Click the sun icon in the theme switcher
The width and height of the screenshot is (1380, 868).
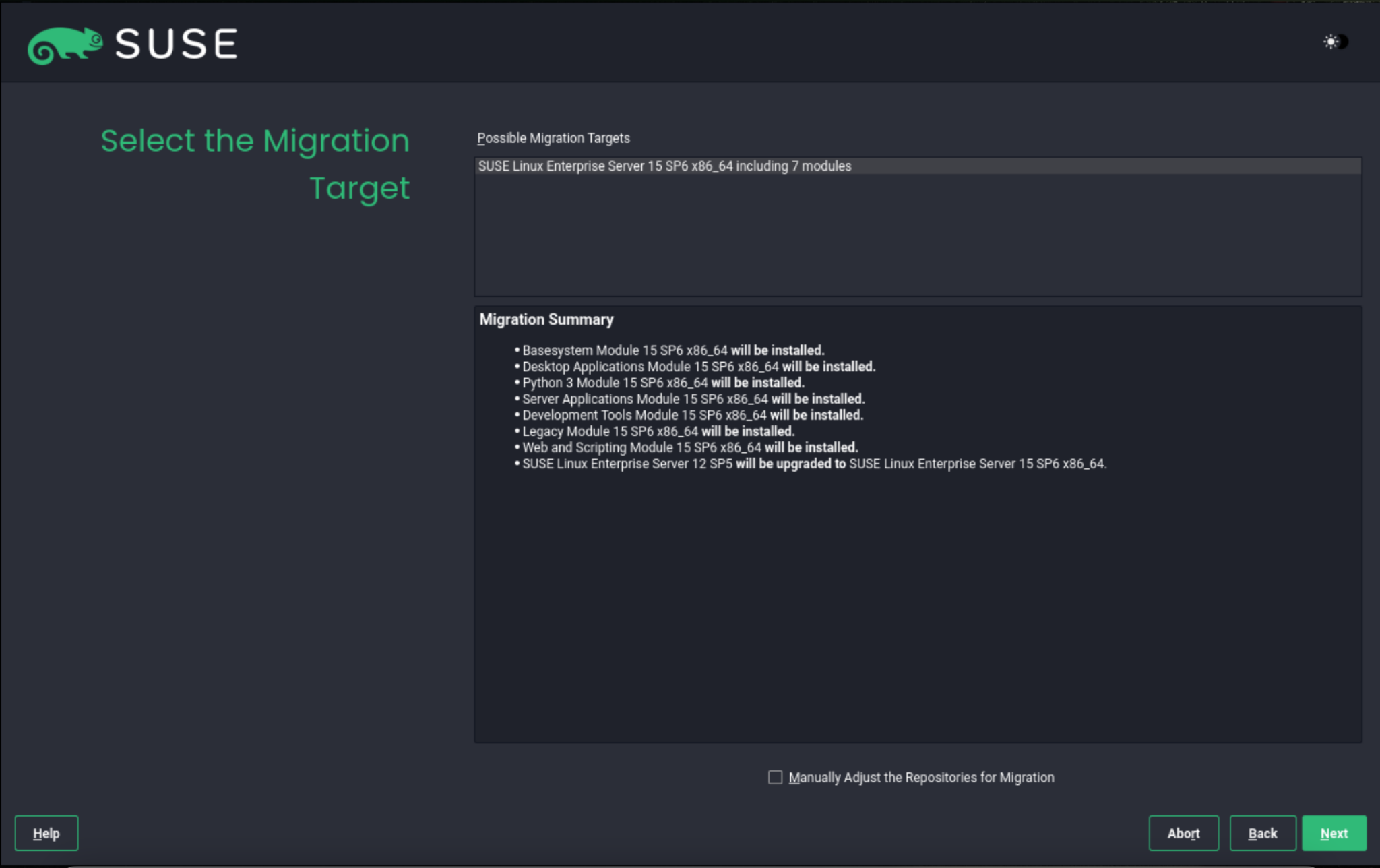tap(1330, 42)
